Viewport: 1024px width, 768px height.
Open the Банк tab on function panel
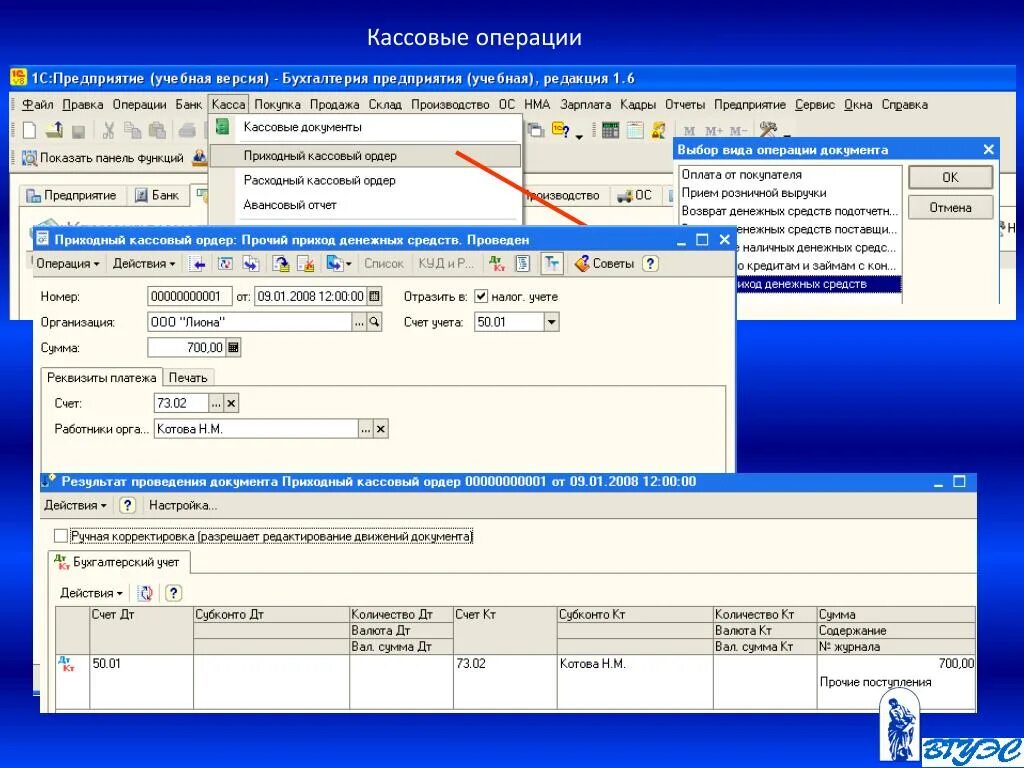157,195
